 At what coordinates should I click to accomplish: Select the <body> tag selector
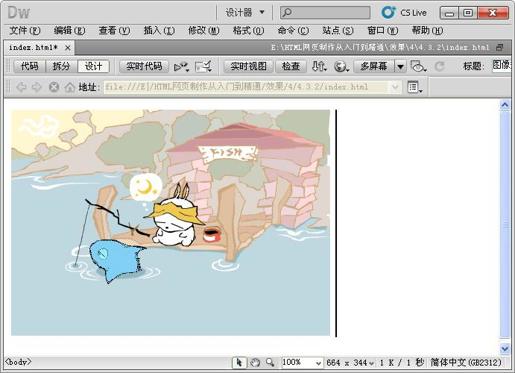18,362
